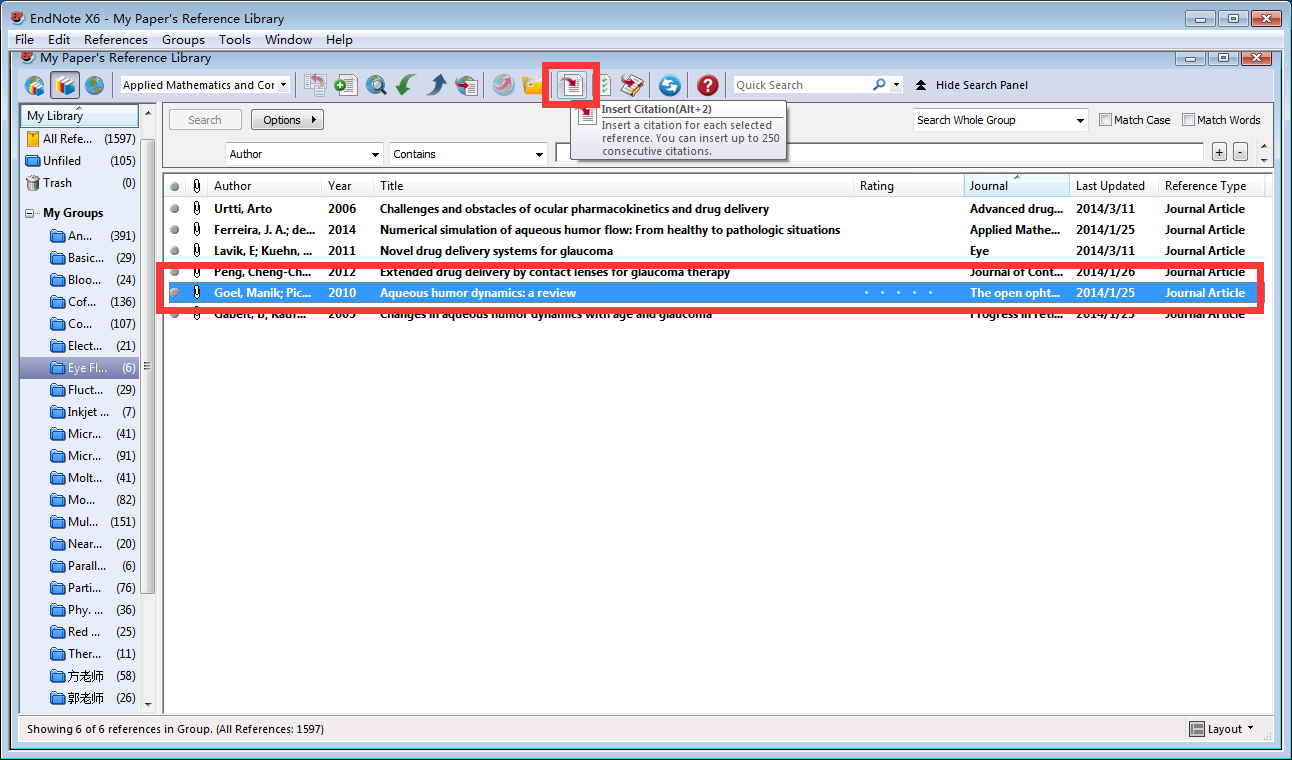This screenshot has width=1292, height=760.
Task: Sort by the Journal column header
Action: click(1017, 186)
